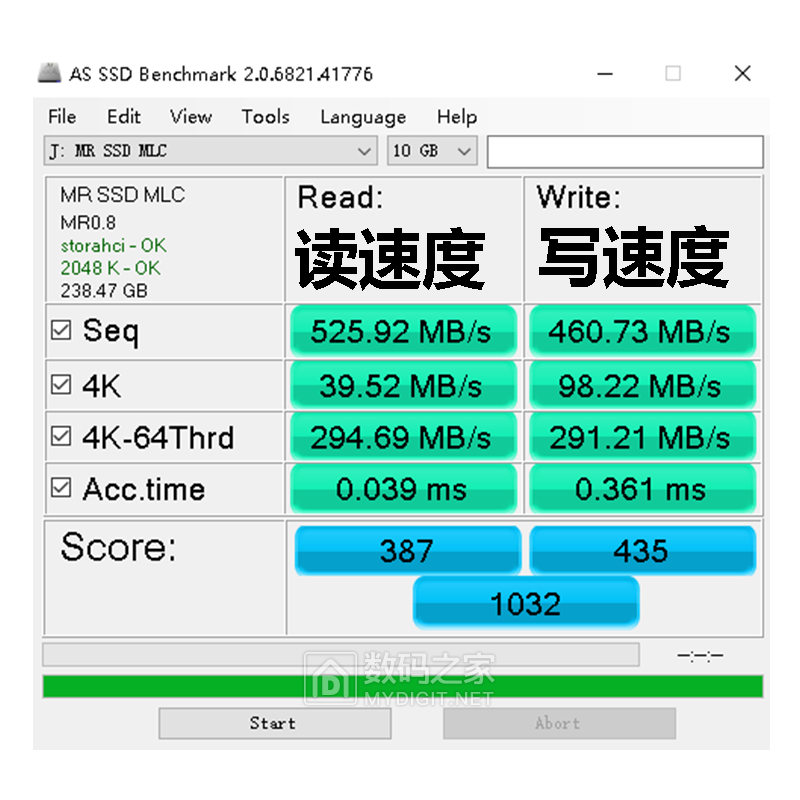The height and width of the screenshot is (800, 800).
Task: Click the MR0.8 firmware version text
Action: [x=88, y=222]
